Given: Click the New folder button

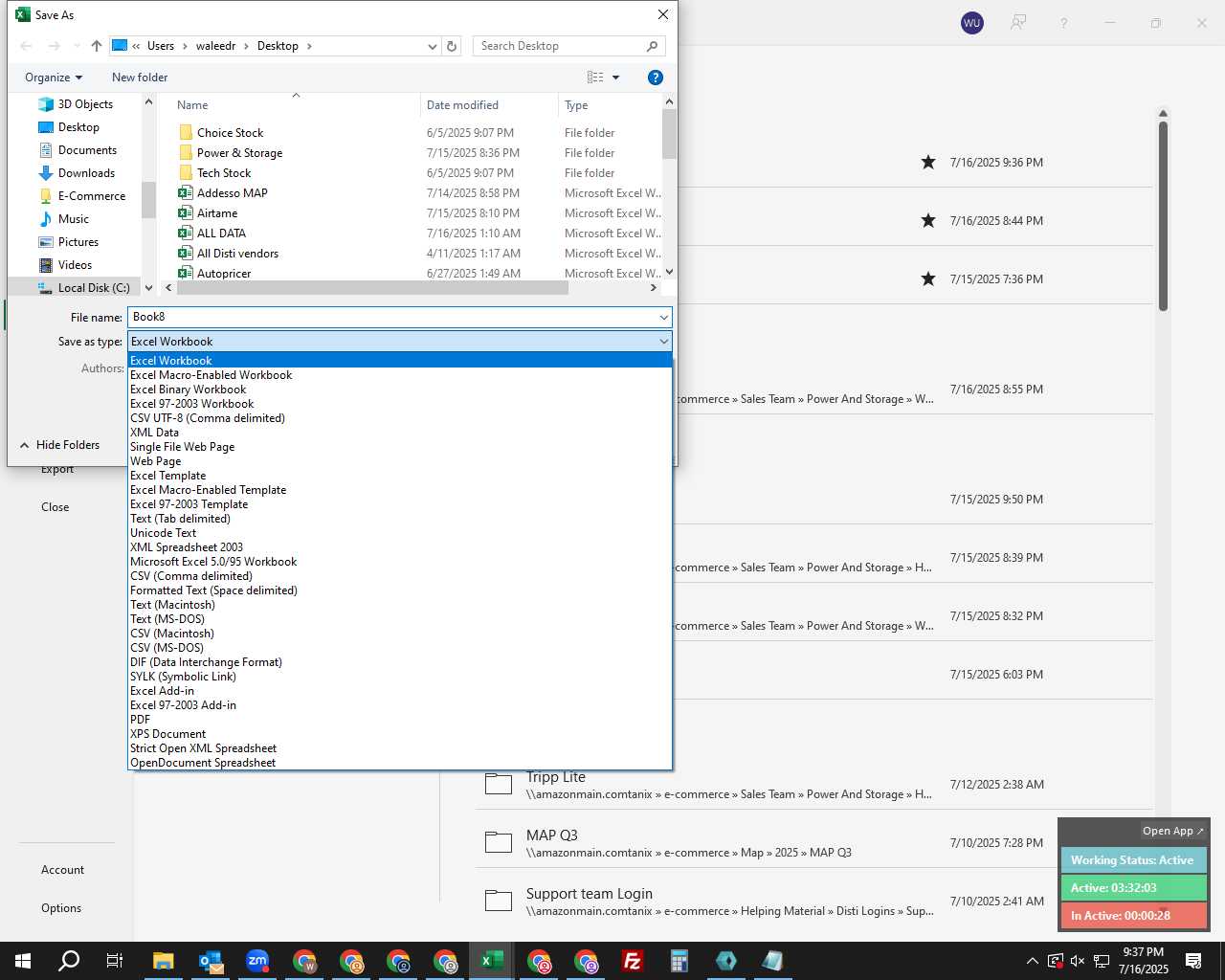Looking at the screenshot, I should coord(140,78).
